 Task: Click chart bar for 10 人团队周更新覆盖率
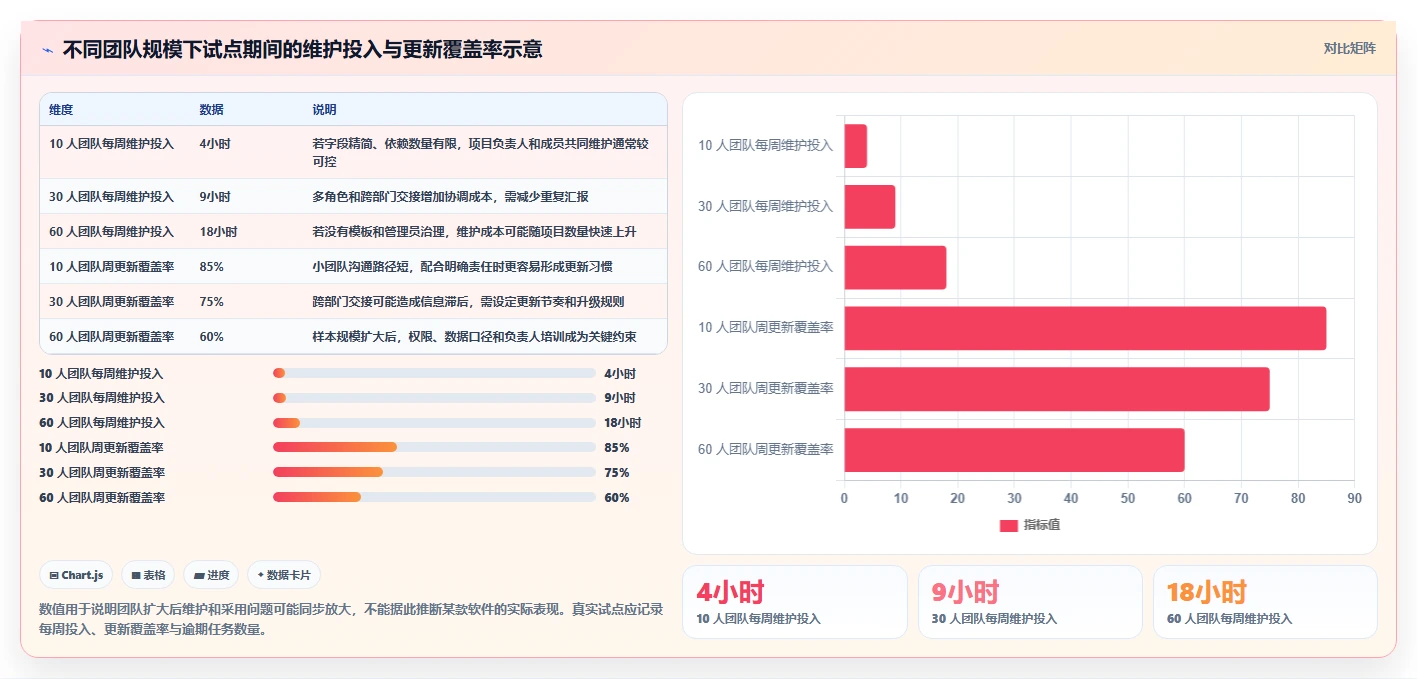tap(1085, 328)
